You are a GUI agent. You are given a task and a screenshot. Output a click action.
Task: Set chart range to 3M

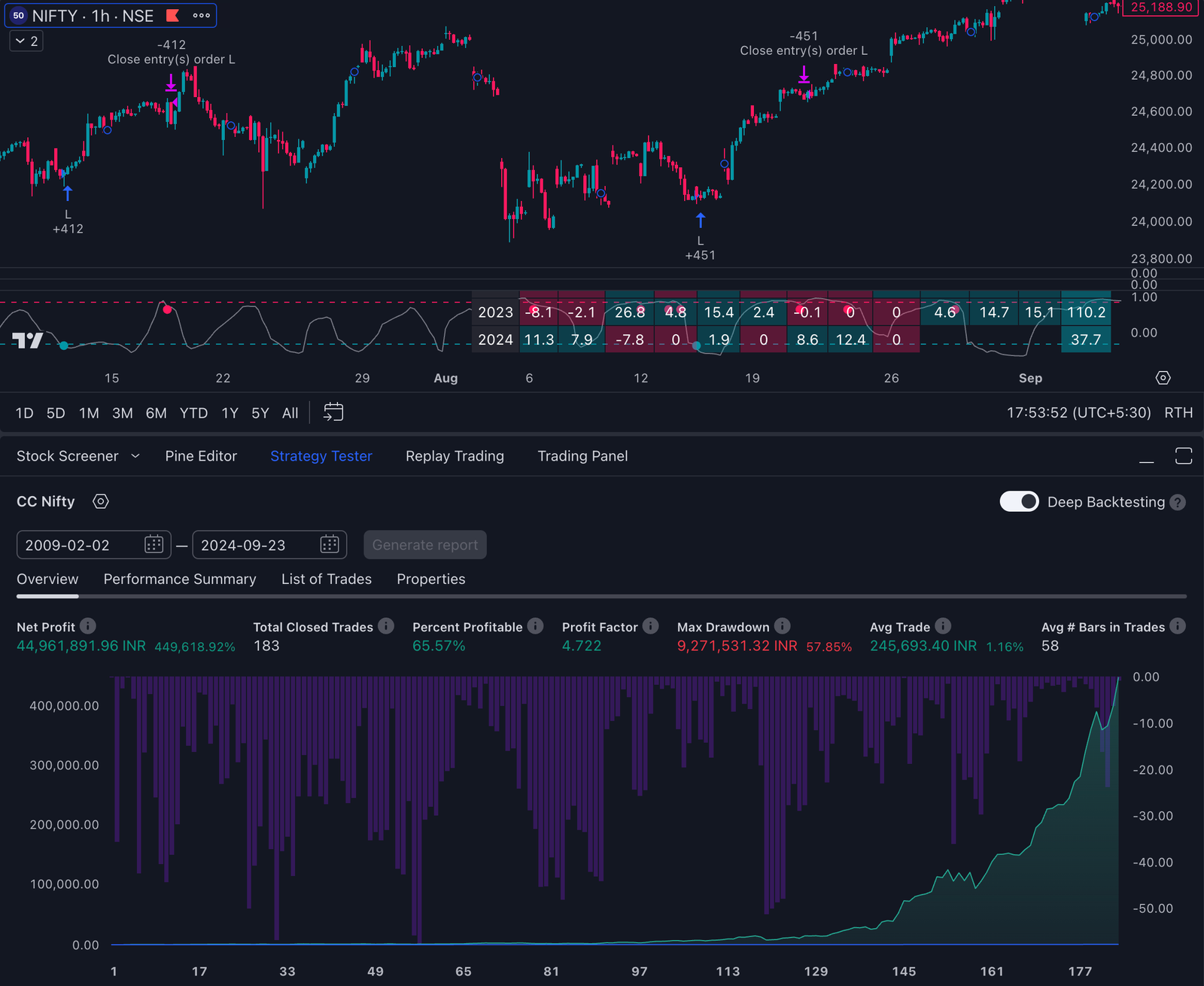click(123, 413)
